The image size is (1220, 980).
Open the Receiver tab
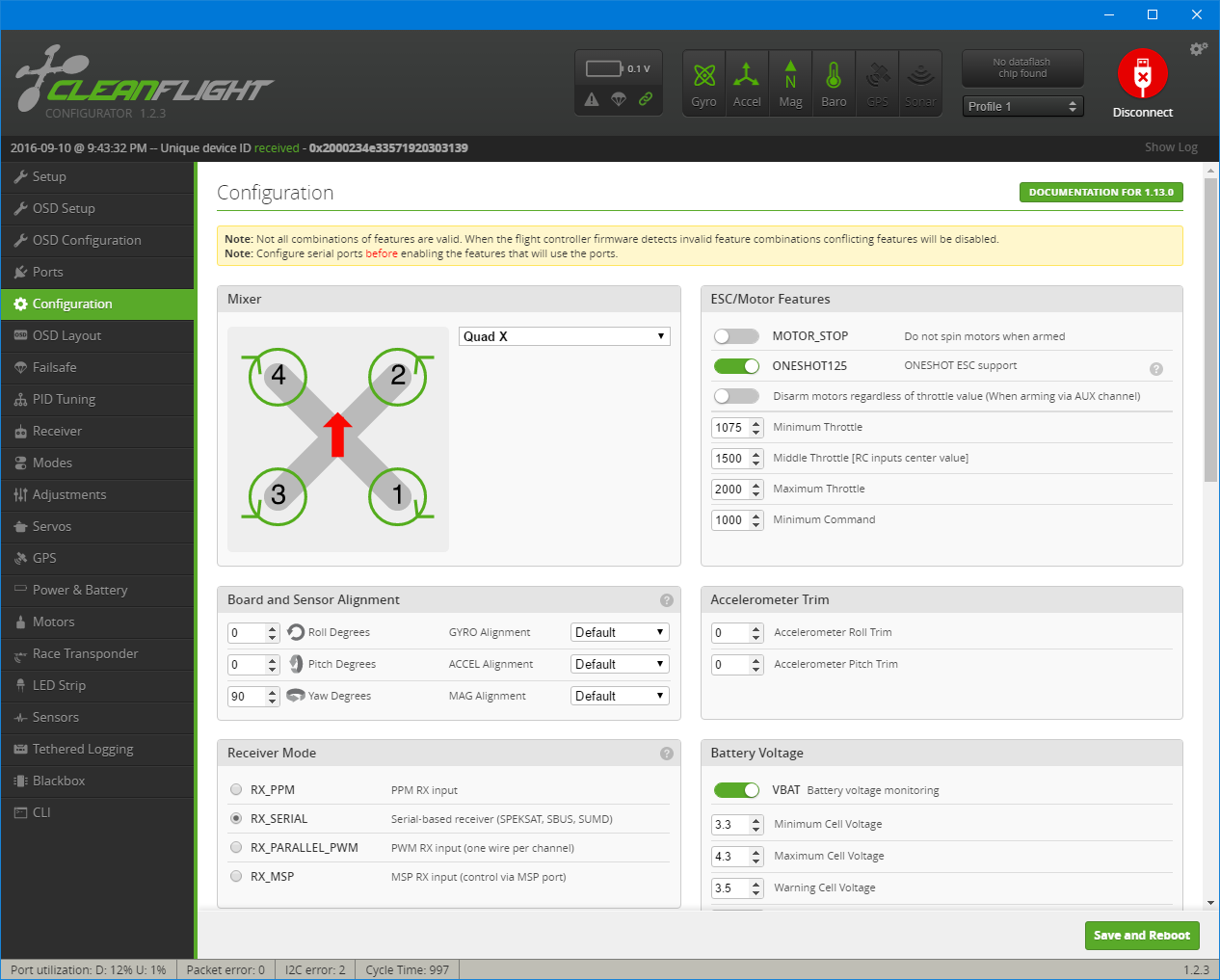pos(97,432)
